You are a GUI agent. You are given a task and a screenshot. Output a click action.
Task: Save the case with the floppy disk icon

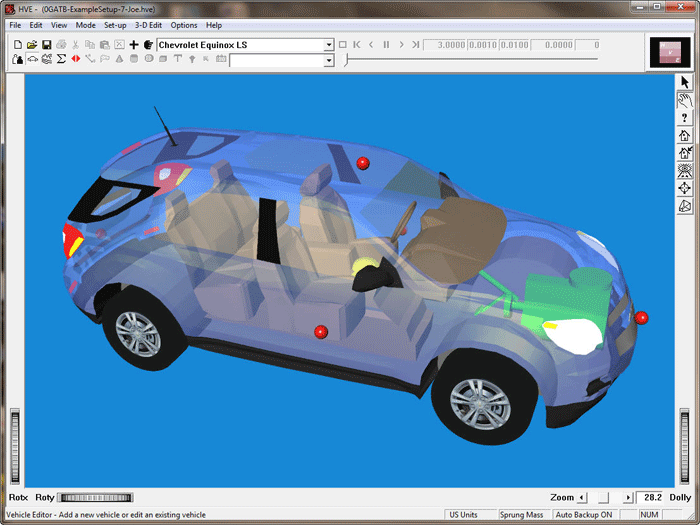[46, 45]
